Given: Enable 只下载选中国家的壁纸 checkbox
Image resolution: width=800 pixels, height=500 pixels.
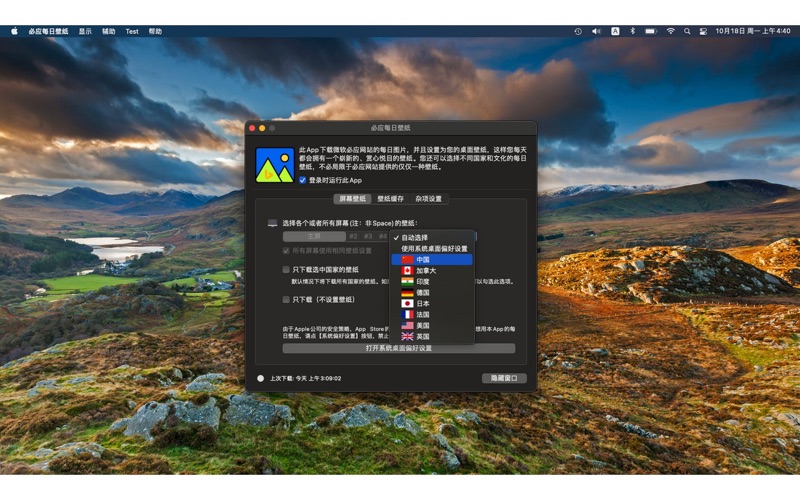Looking at the screenshot, I should (286, 269).
